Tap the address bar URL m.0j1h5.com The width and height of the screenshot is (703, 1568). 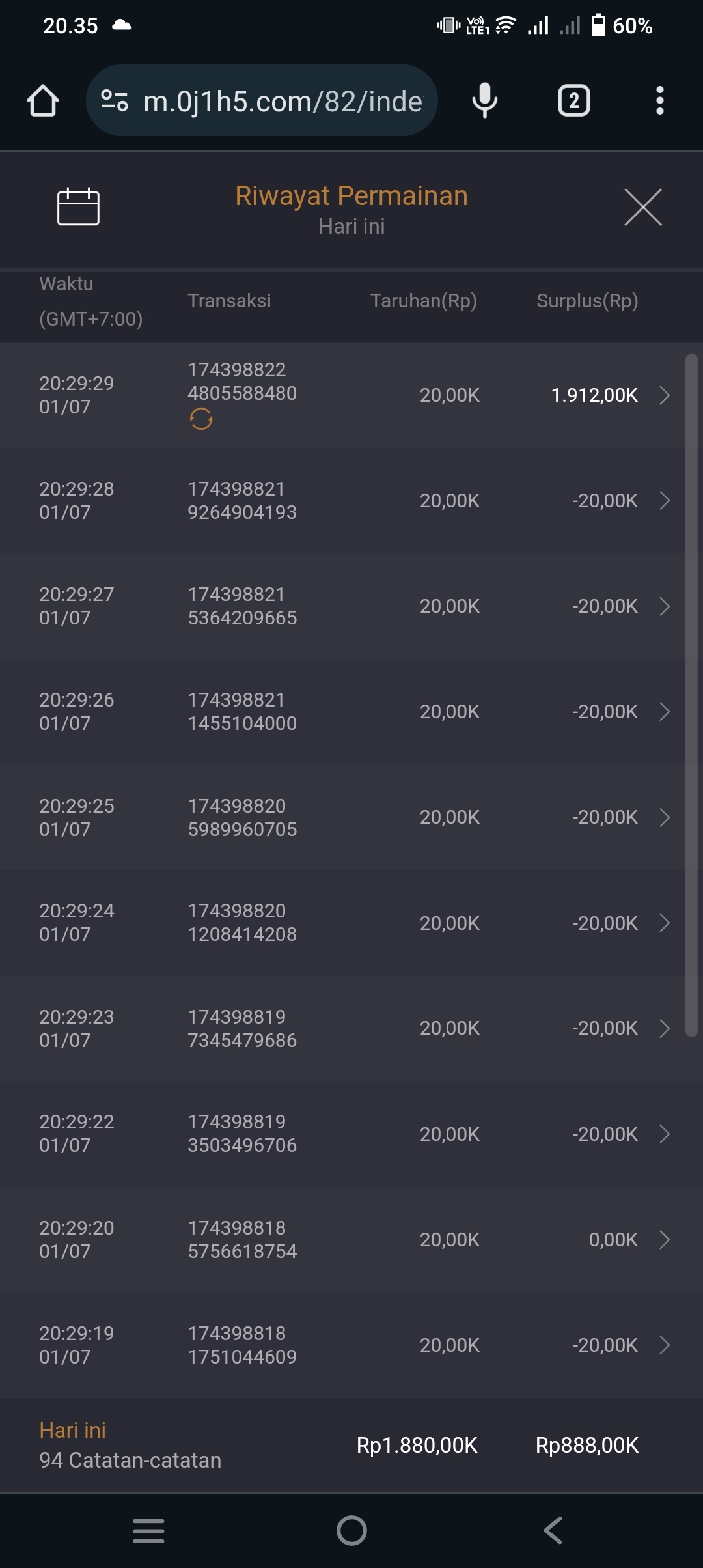tap(283, 101)
